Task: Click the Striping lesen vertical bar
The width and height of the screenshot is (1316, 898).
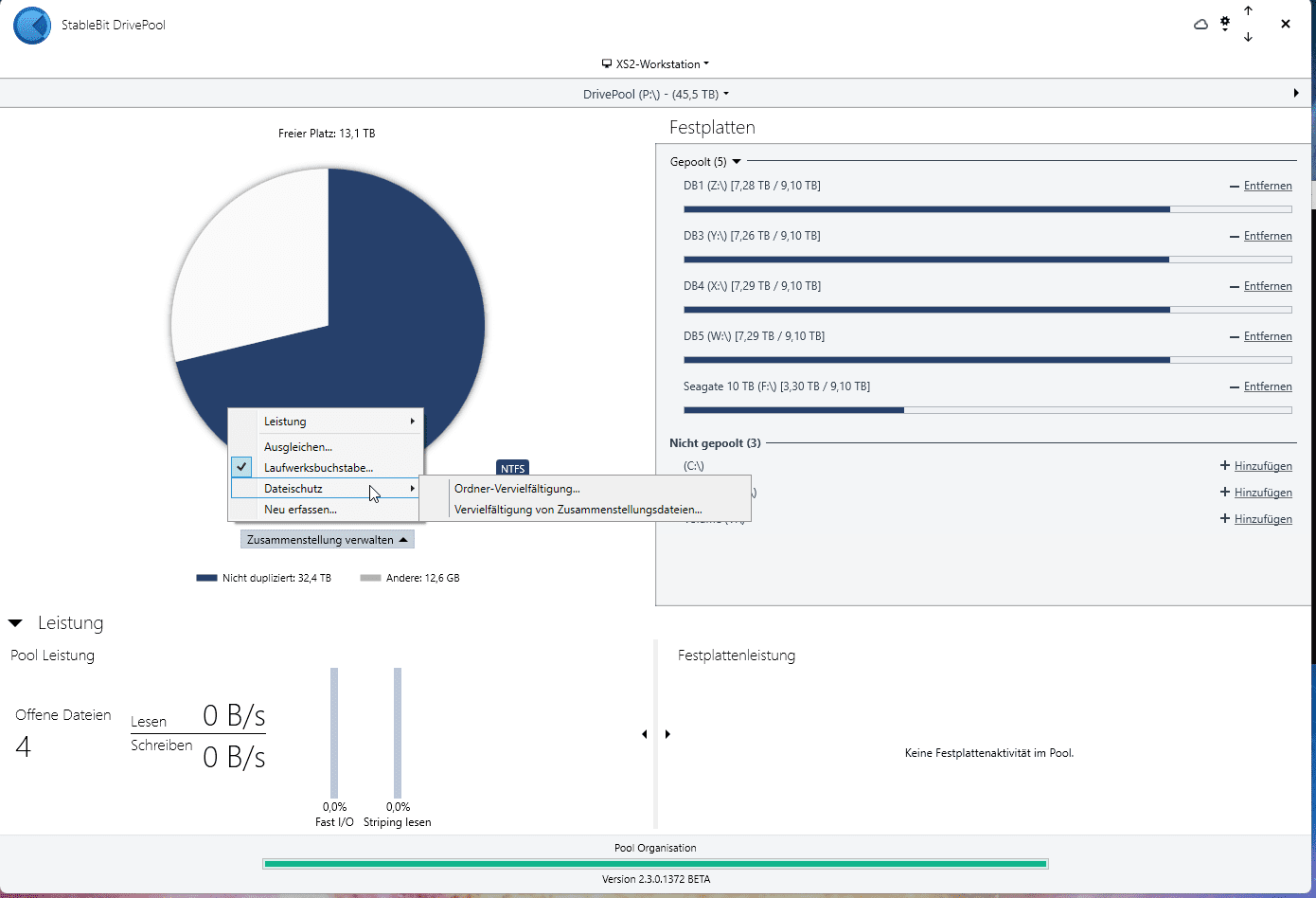Action: point(398,733)
